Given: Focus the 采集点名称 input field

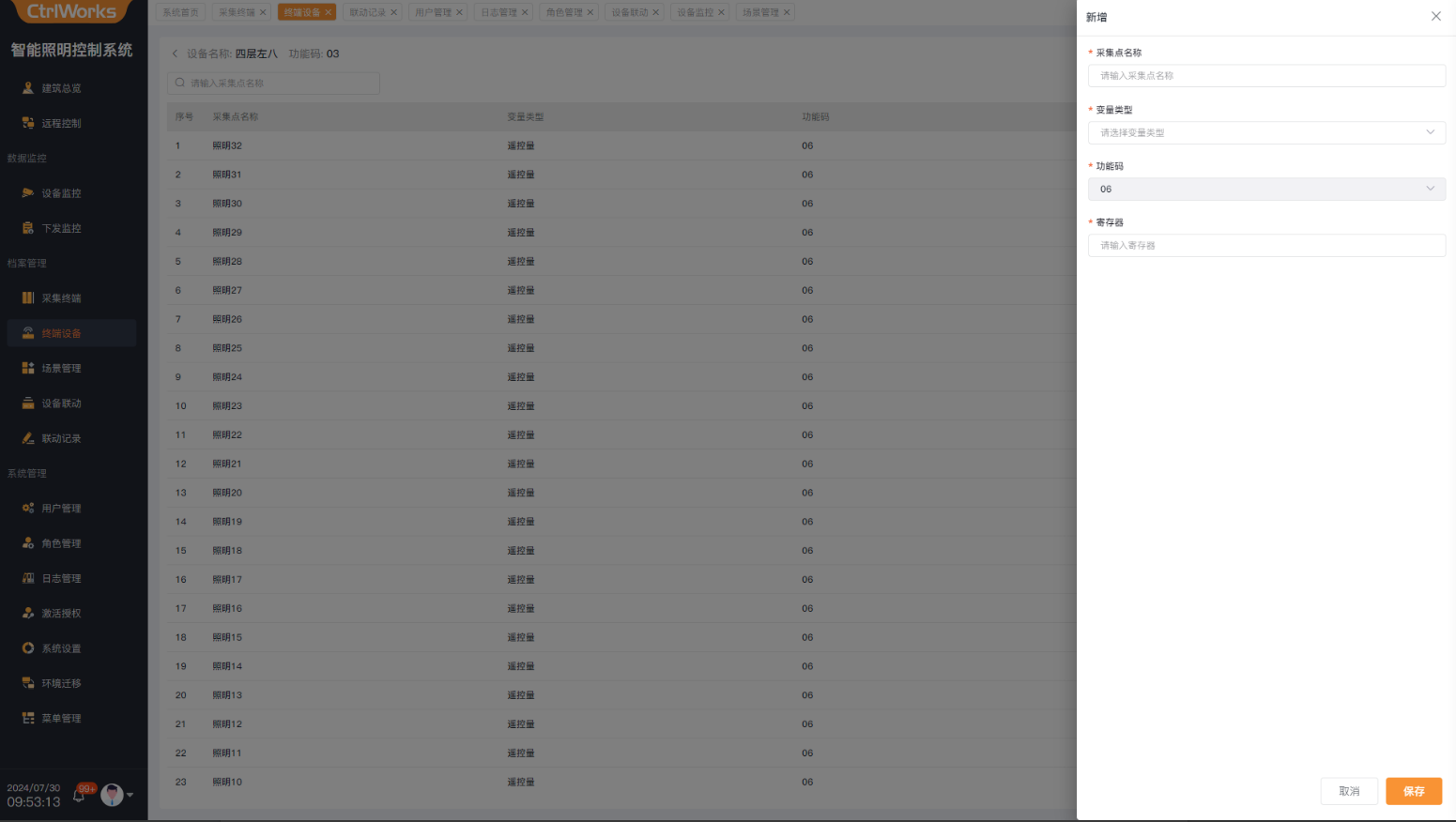Looking at the screenshot, I should 1265,76.
